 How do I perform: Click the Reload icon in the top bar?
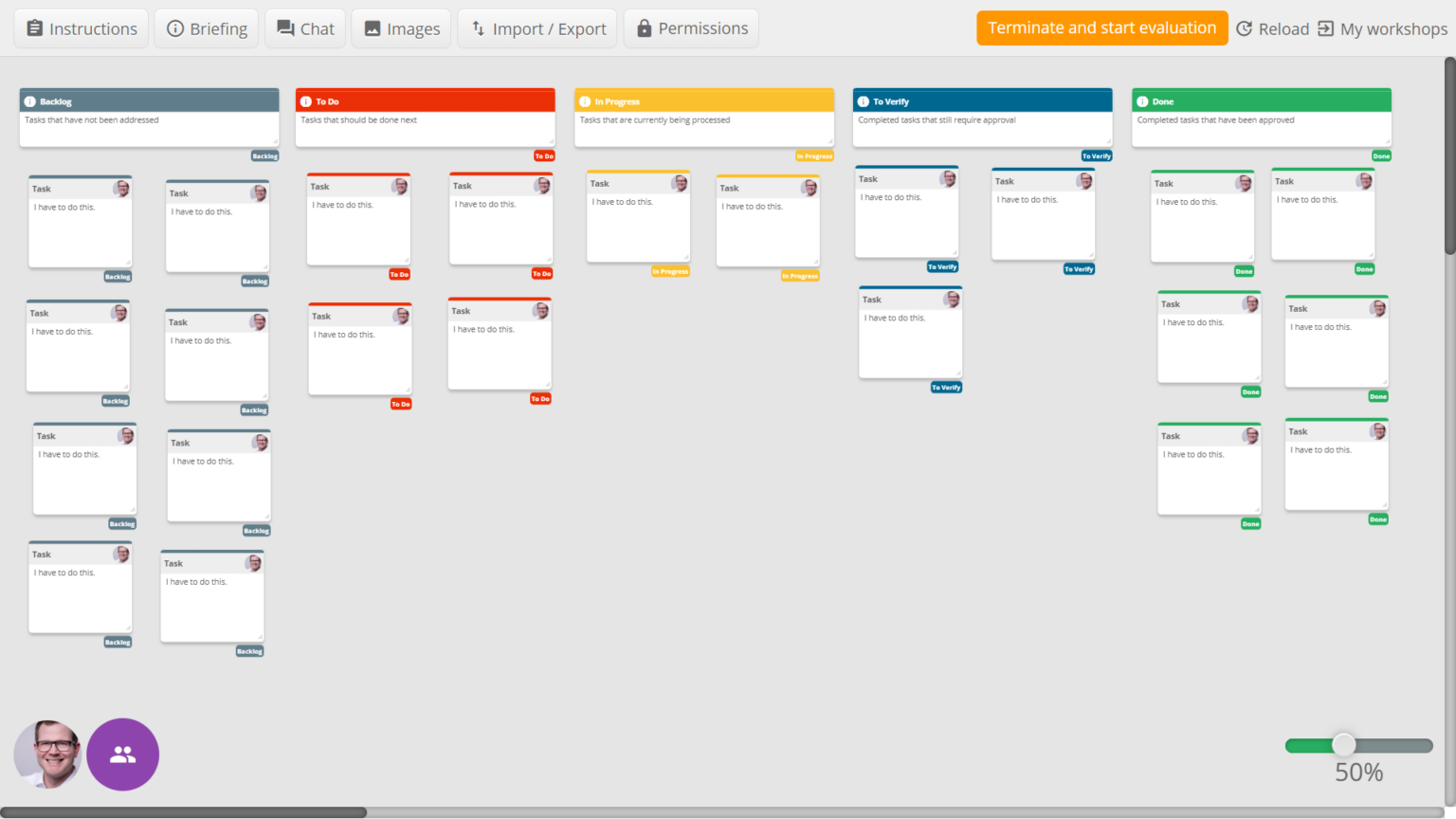point(1245,28)
